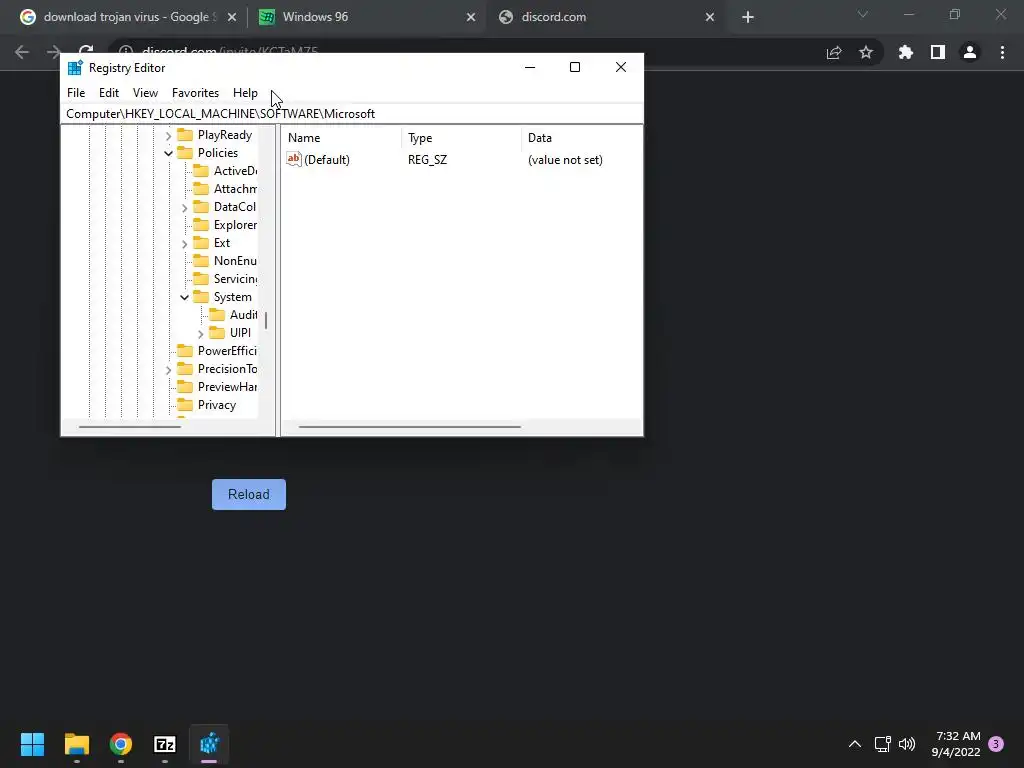
Task: Open Chrome three-dot menu
Action: (1002, 52)
